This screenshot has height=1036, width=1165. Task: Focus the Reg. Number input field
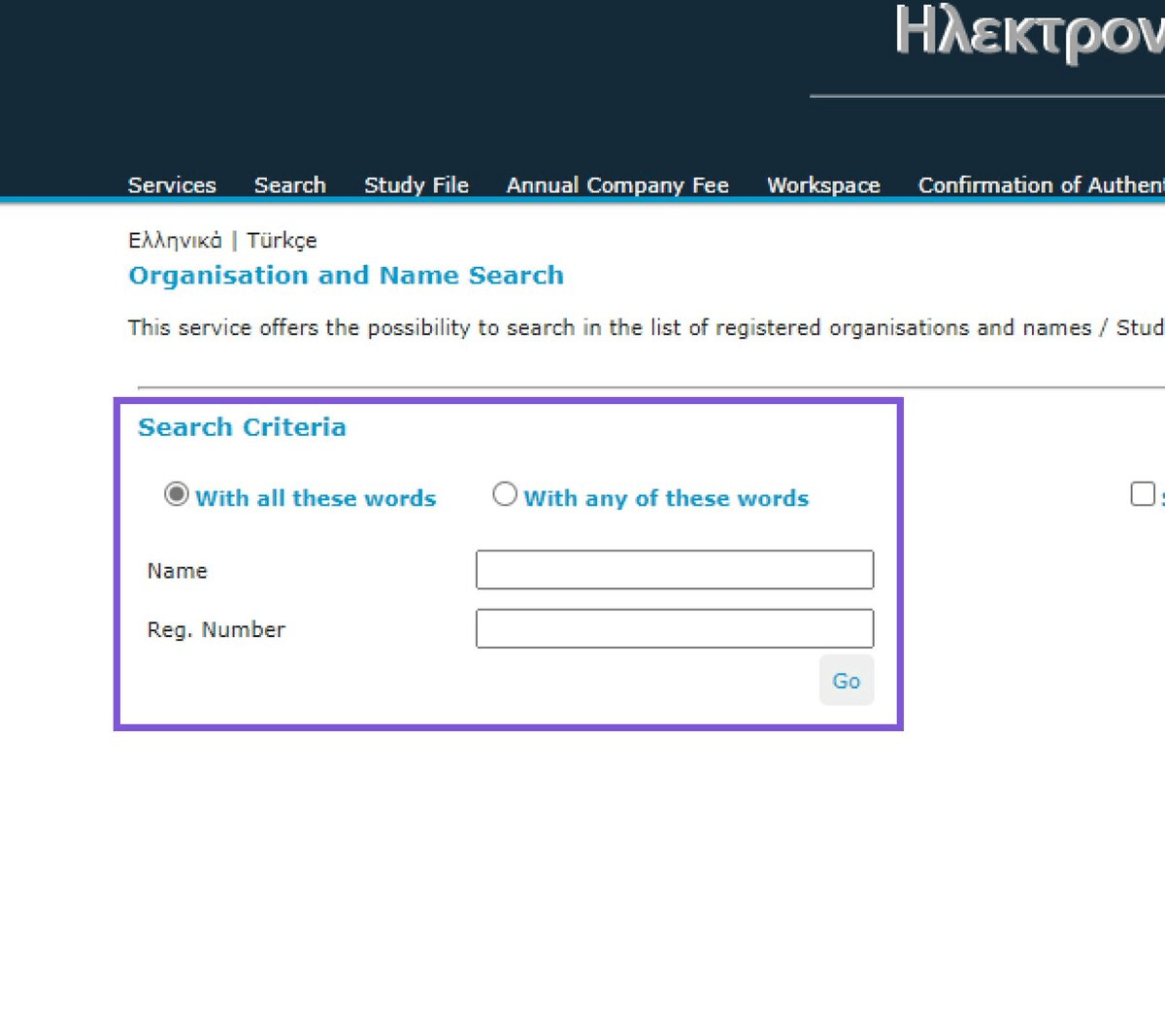(x=675, y=628)
